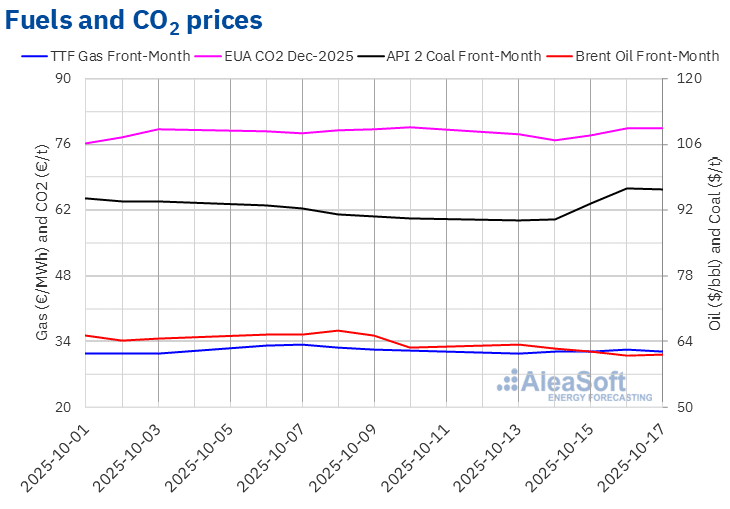Click the left axis title Gas and CO2

point(43,242)
